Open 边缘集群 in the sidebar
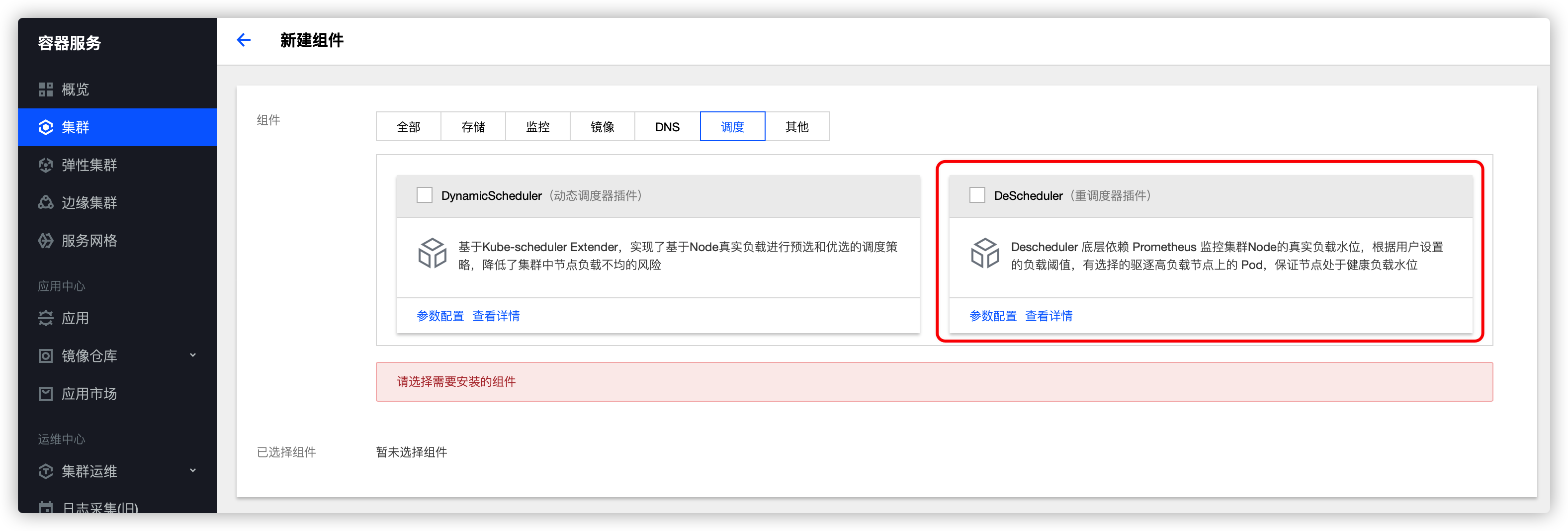1568x531 pixels. (117, 203)
